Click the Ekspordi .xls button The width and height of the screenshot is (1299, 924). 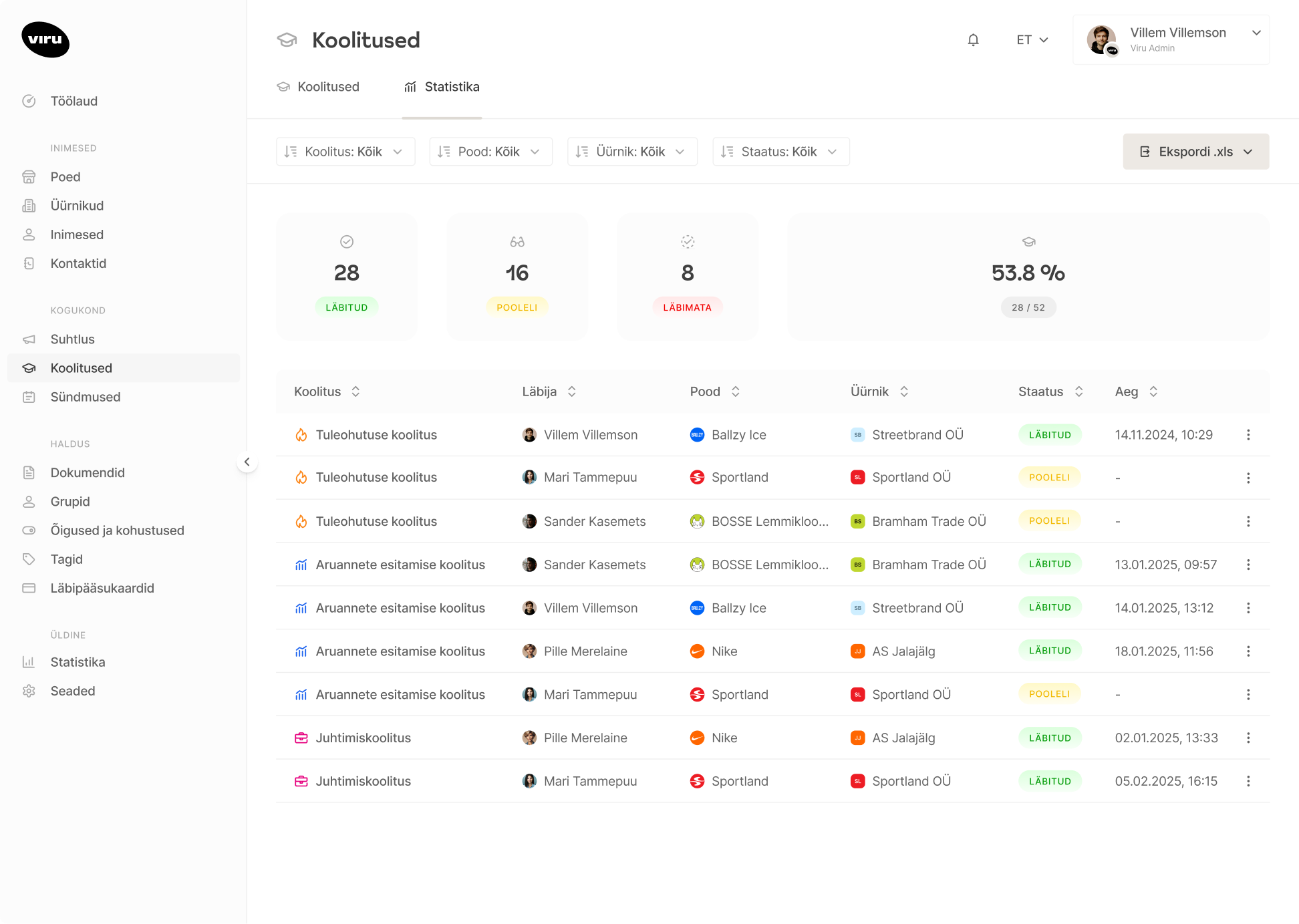1195,152
